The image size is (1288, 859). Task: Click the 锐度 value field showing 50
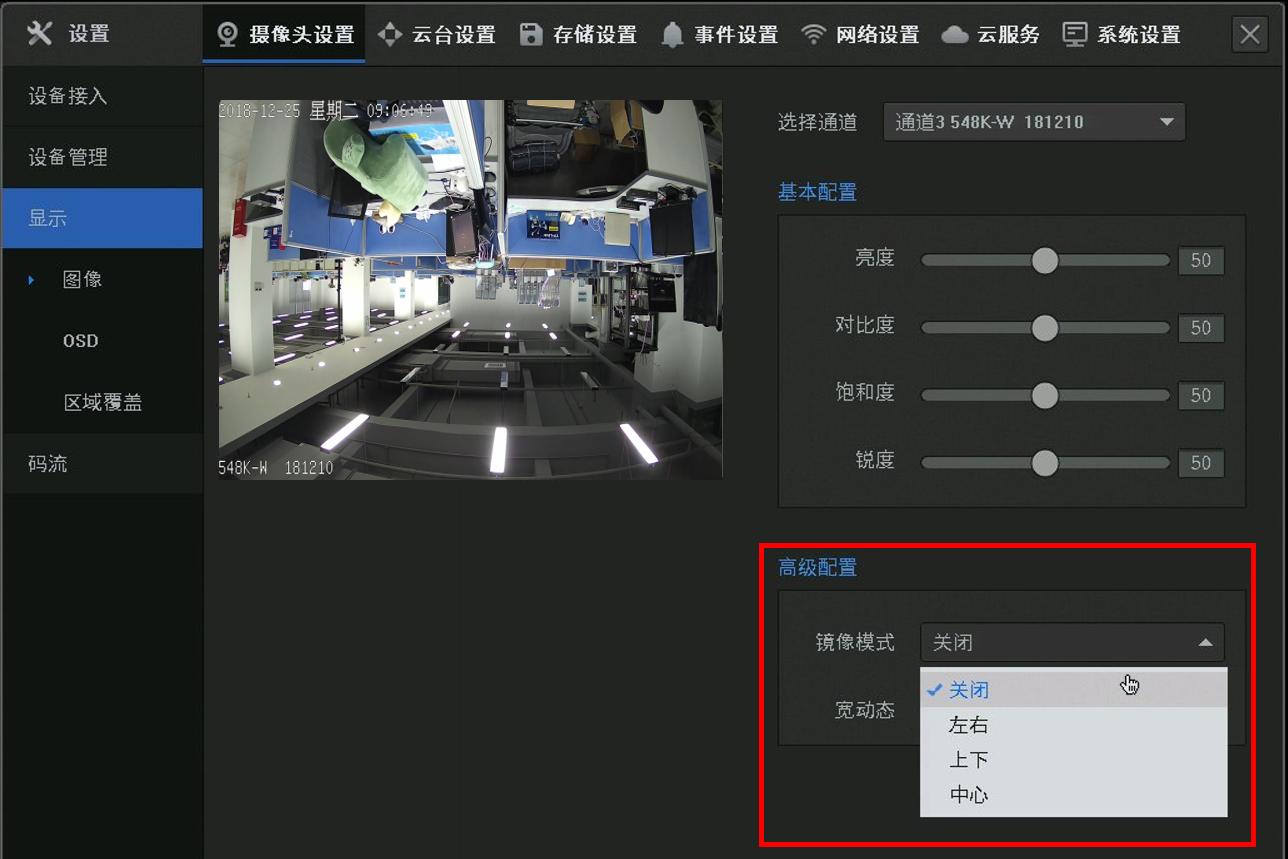click(1201, 463)
